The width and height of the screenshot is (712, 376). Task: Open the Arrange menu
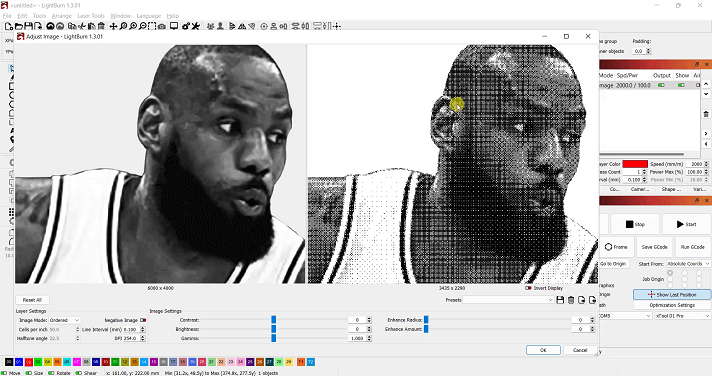(x=62, y=16)
